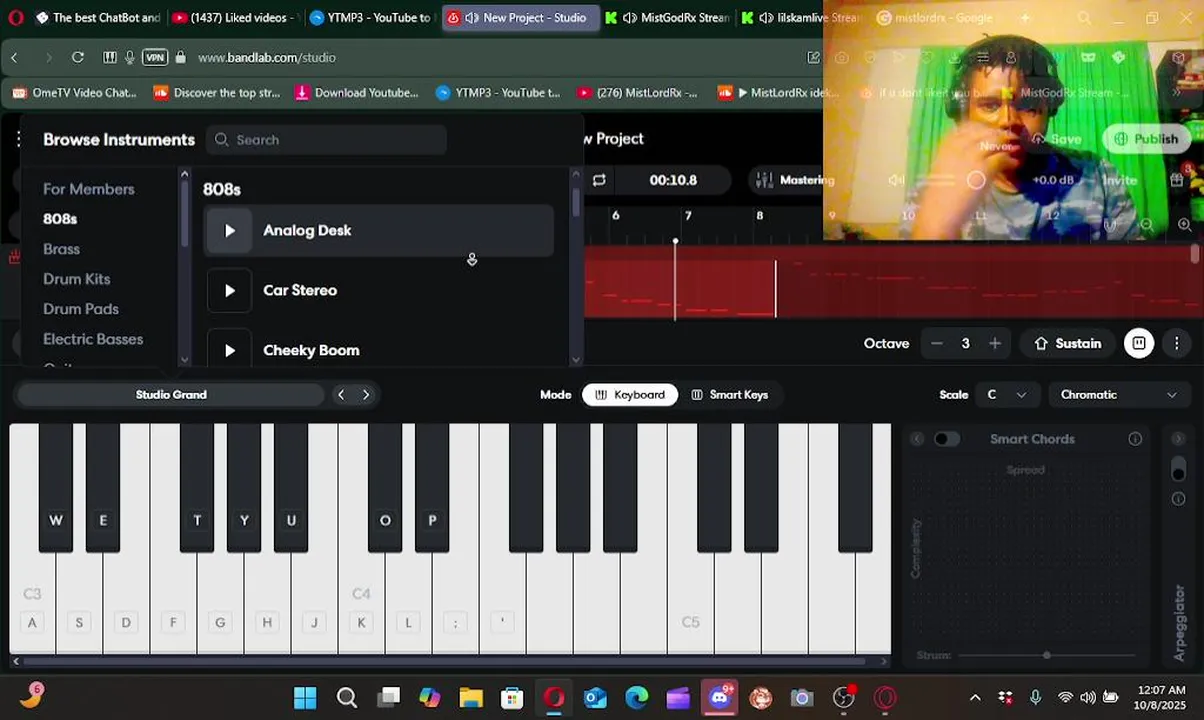Select the 808s category
Image resolution: width=1204 pixels, height=720 pixels.
[x=60, y=219]
